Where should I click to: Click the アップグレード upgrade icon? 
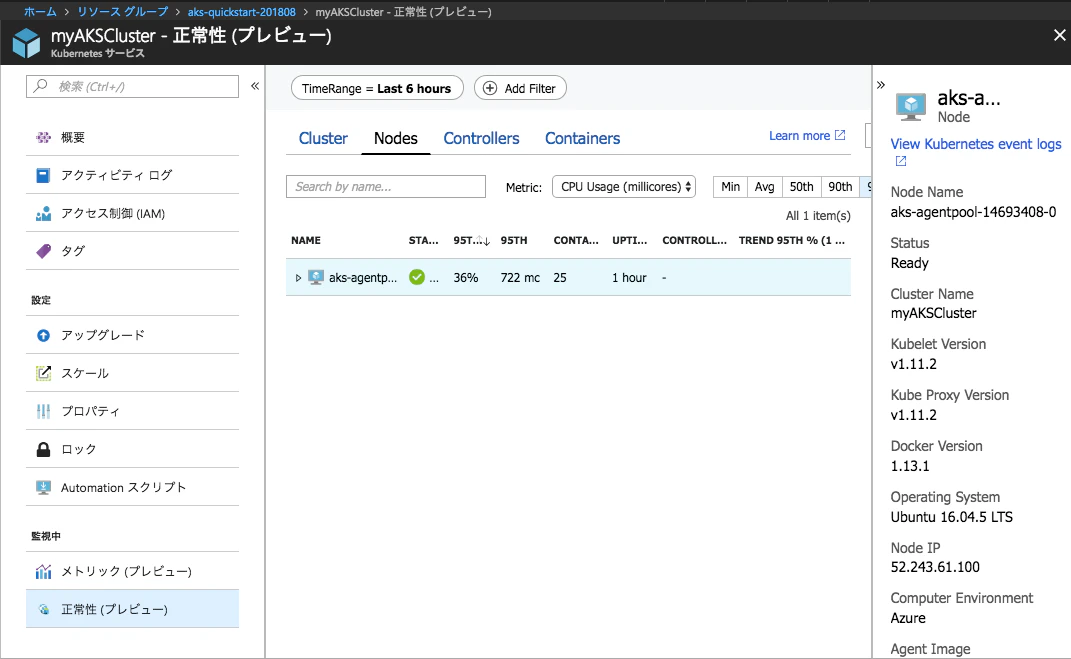tap(43, 335)
